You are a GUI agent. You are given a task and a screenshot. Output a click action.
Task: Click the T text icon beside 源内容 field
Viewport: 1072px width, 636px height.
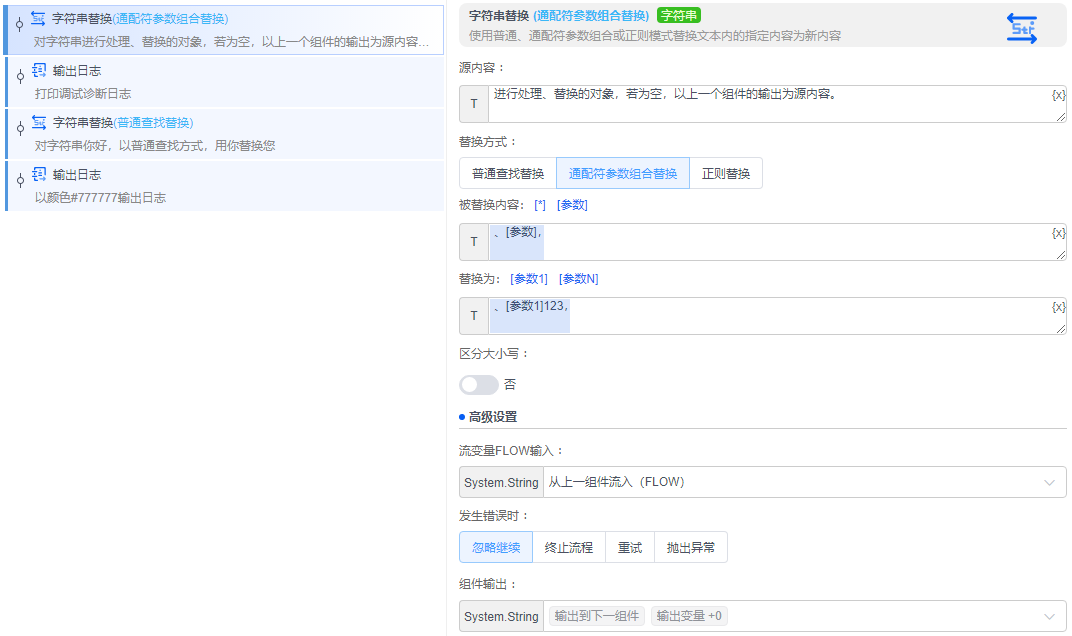click(473, 103)
